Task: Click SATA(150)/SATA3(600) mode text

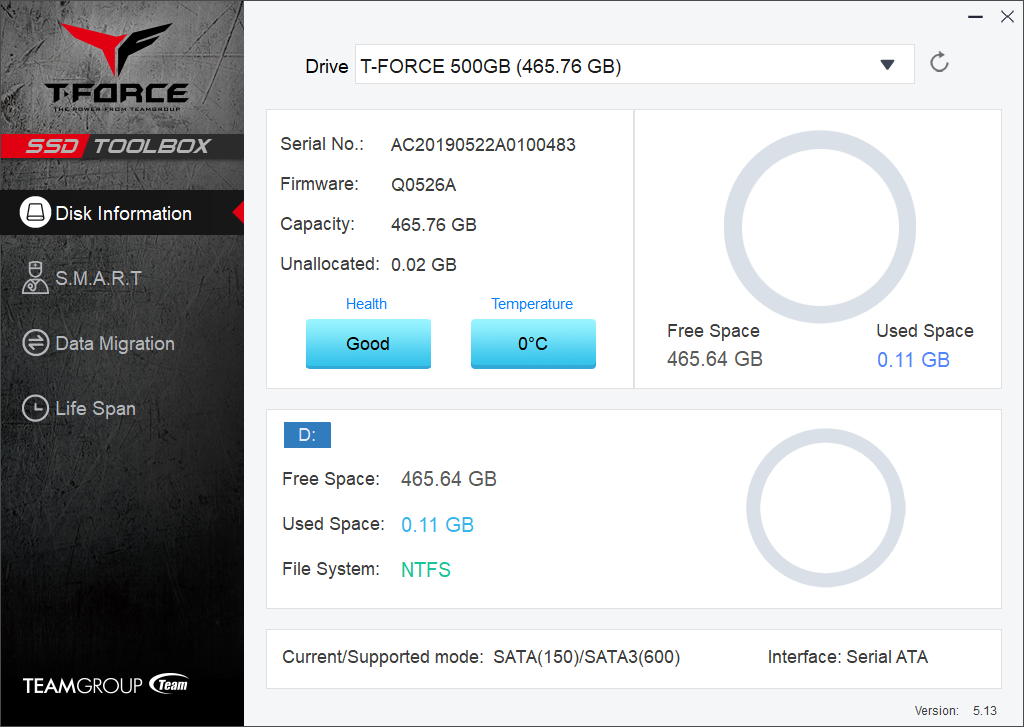Action: [586, 656]
